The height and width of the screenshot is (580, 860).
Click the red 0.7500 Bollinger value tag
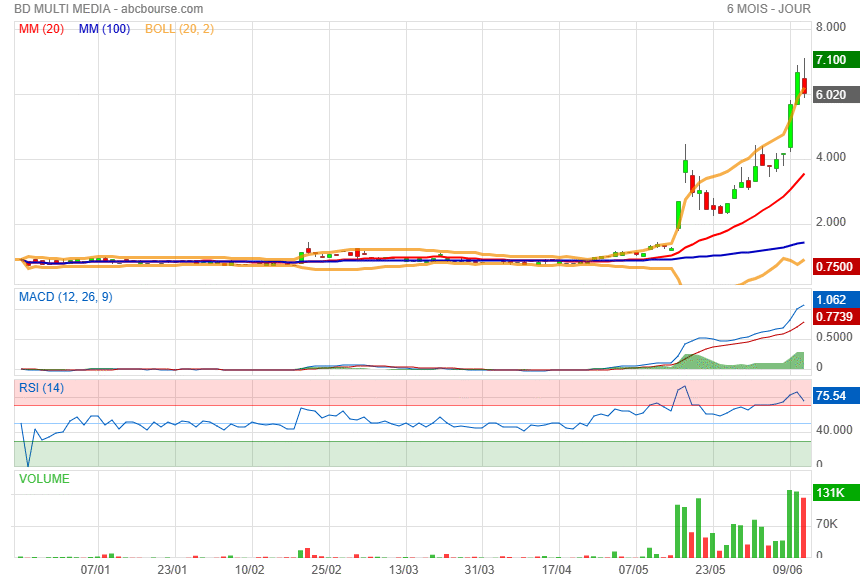(x=836, y=266)
